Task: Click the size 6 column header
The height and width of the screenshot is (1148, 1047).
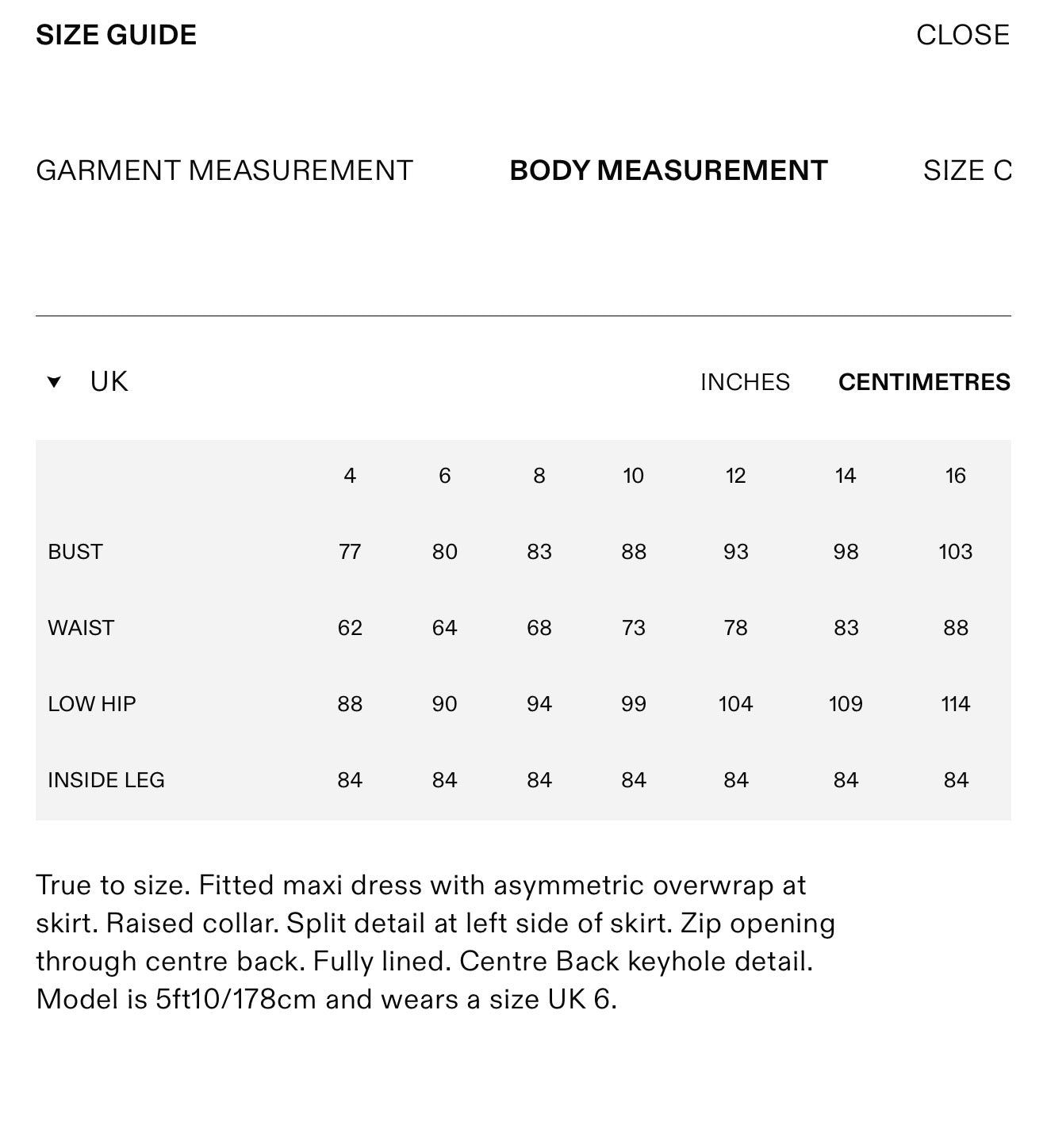Action: click(x=444, y=476)
